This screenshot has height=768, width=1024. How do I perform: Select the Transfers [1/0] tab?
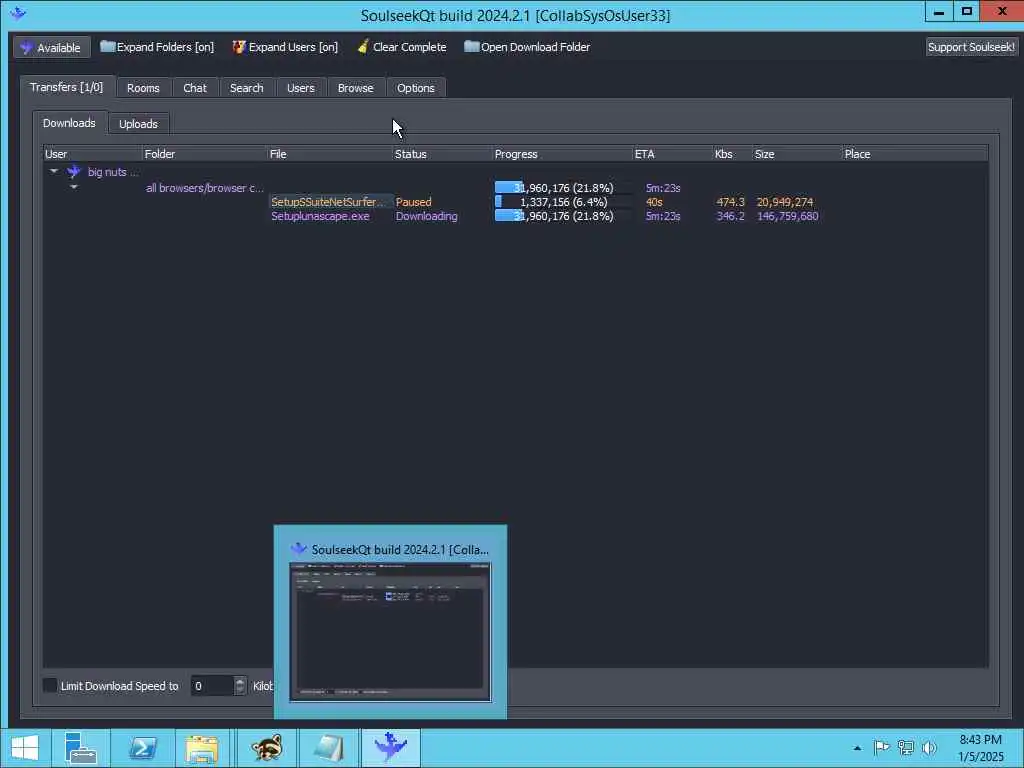[67, 87]
